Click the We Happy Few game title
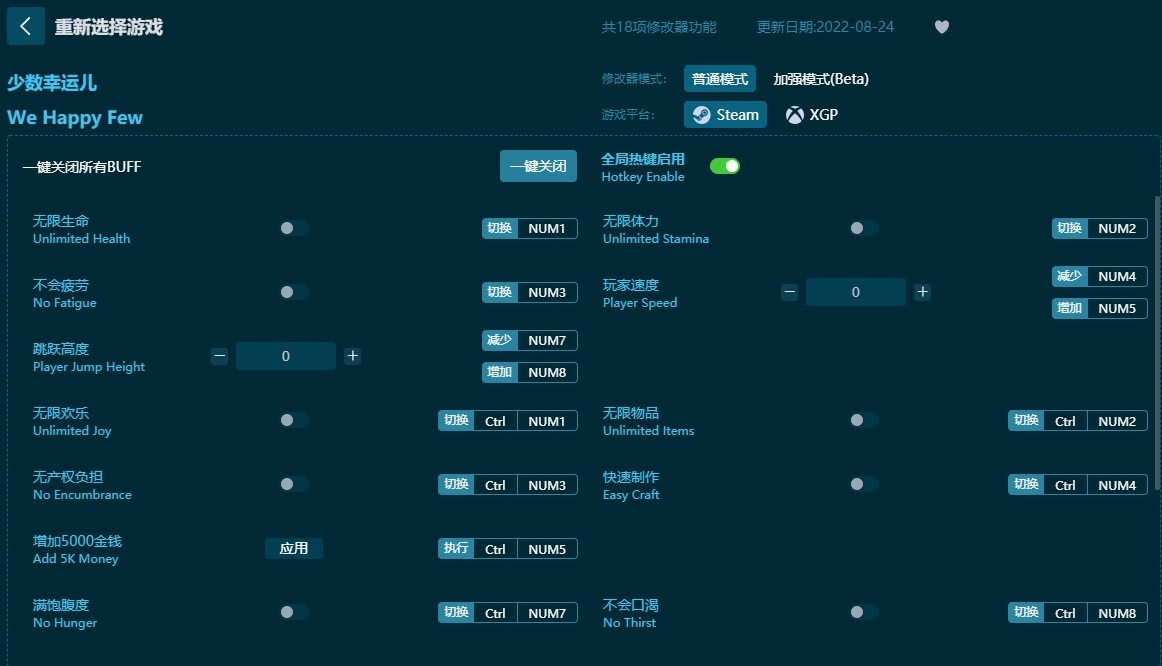Image resolution: width=1162 pixels, height=666 pixels. tap(75, 118)
